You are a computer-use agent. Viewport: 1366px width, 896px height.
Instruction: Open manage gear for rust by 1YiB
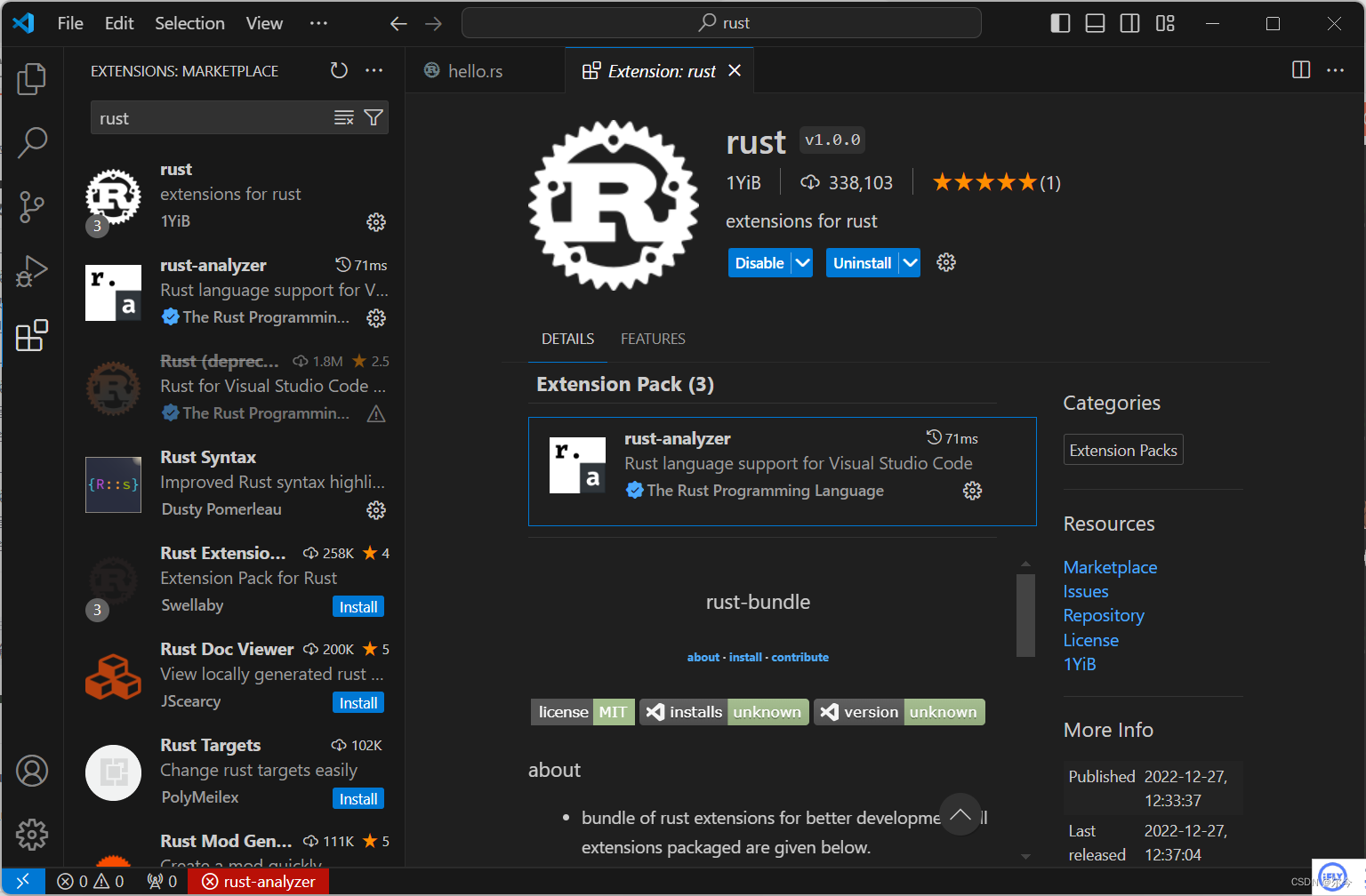pyautogui.click(x=376, y=221)
